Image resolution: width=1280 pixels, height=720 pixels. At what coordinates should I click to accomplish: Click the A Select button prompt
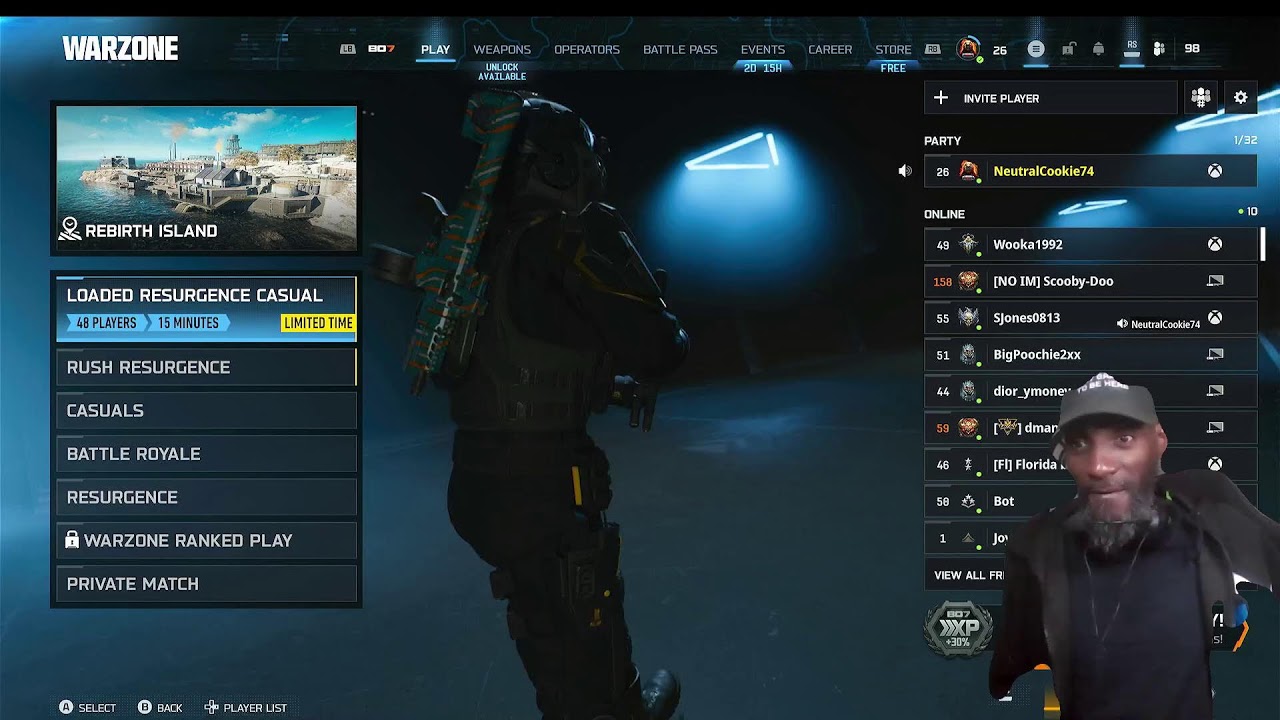tap(87, 707)
